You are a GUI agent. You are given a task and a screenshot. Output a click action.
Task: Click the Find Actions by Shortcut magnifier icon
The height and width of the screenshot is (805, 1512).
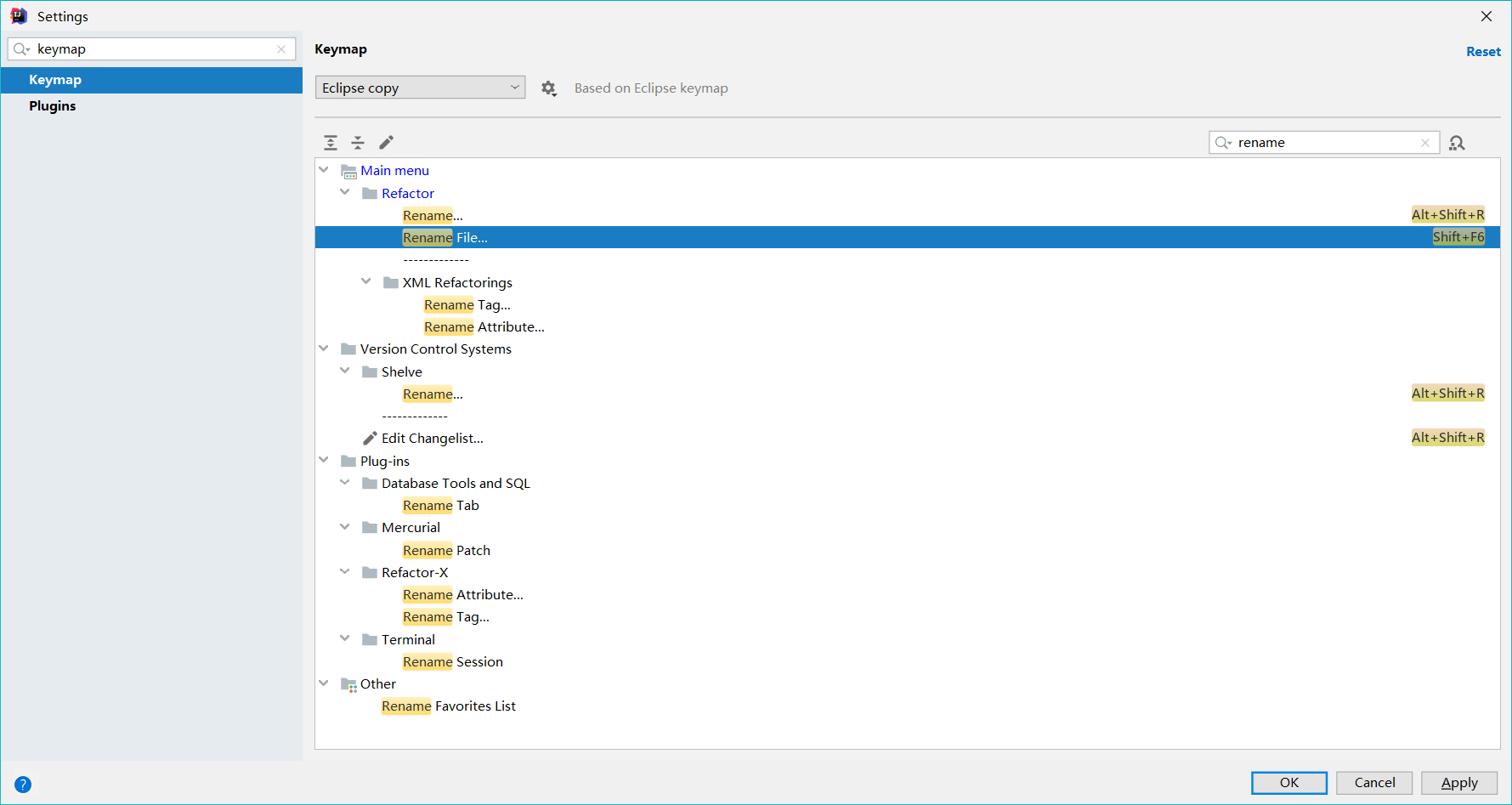click(1457, 142)
